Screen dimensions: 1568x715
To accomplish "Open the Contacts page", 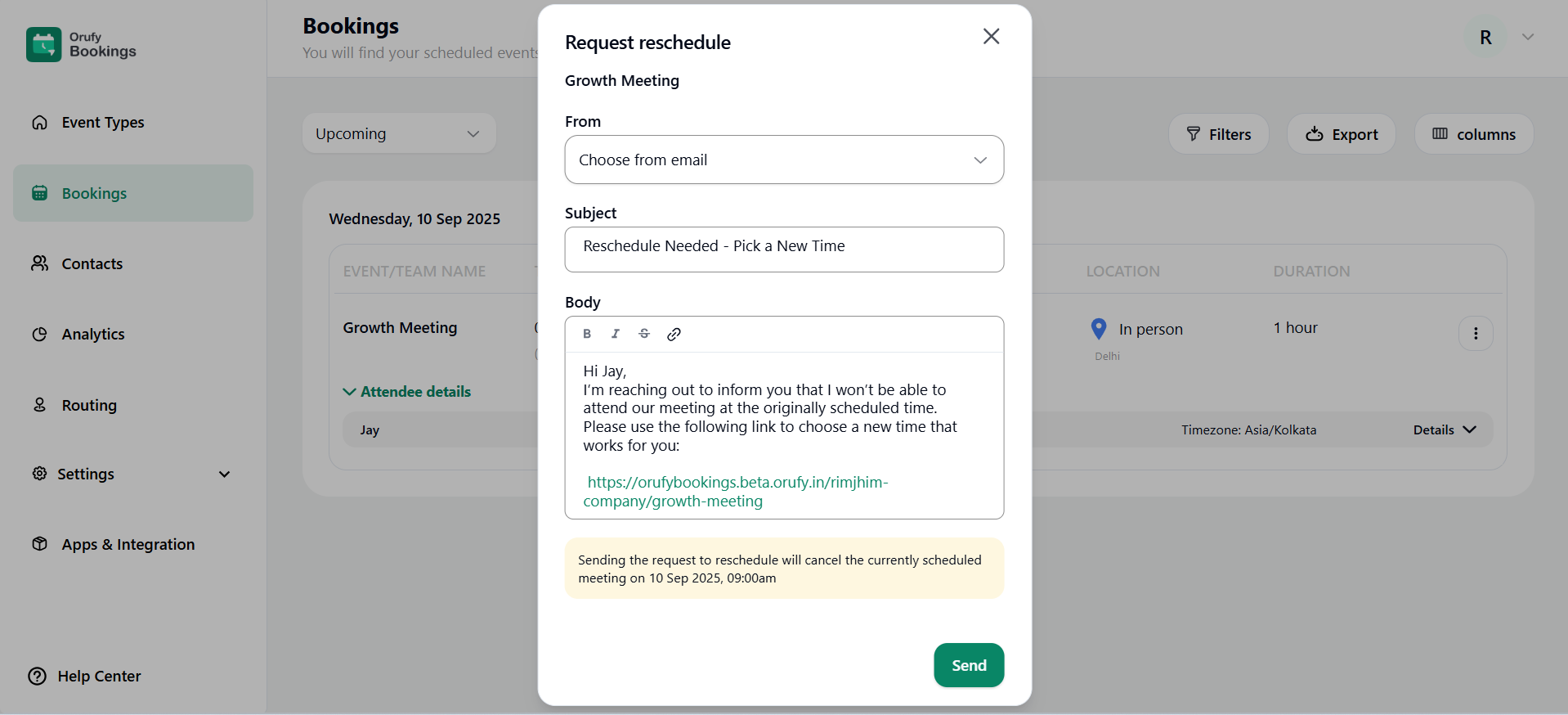I will pyautogui.click(x=92, y=264).
